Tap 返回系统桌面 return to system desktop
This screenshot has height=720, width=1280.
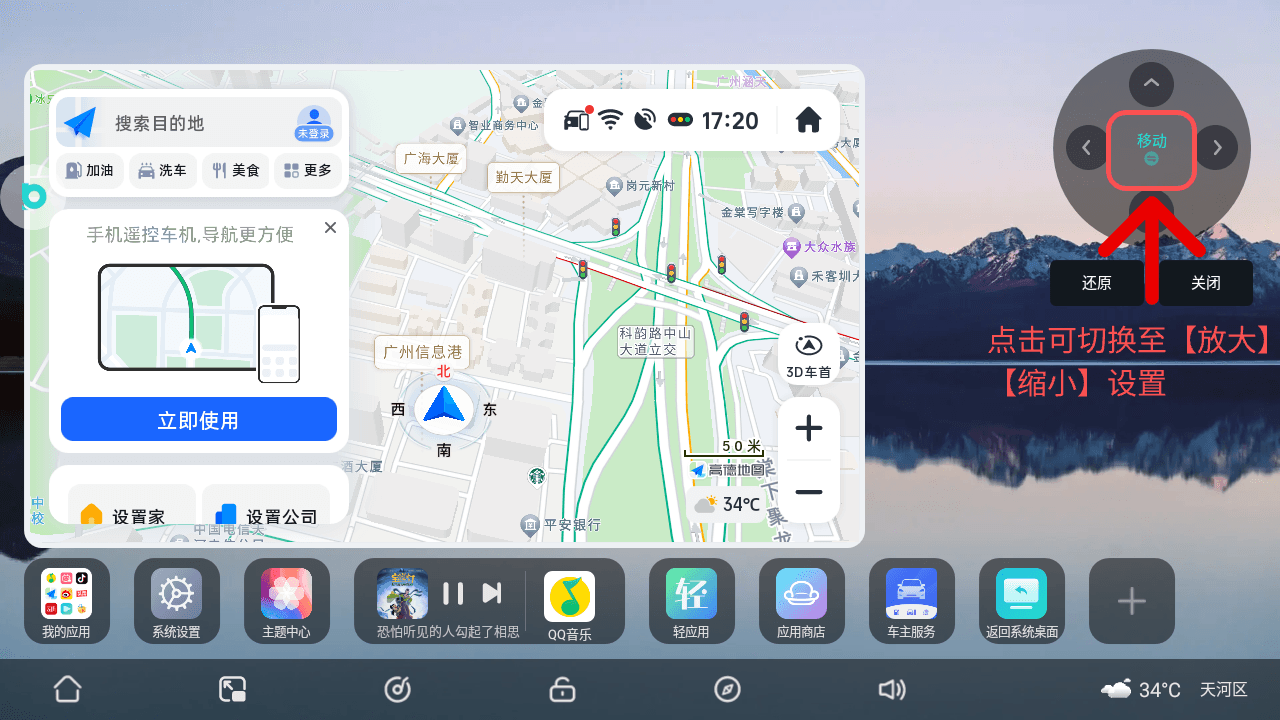click(1022, 601)
